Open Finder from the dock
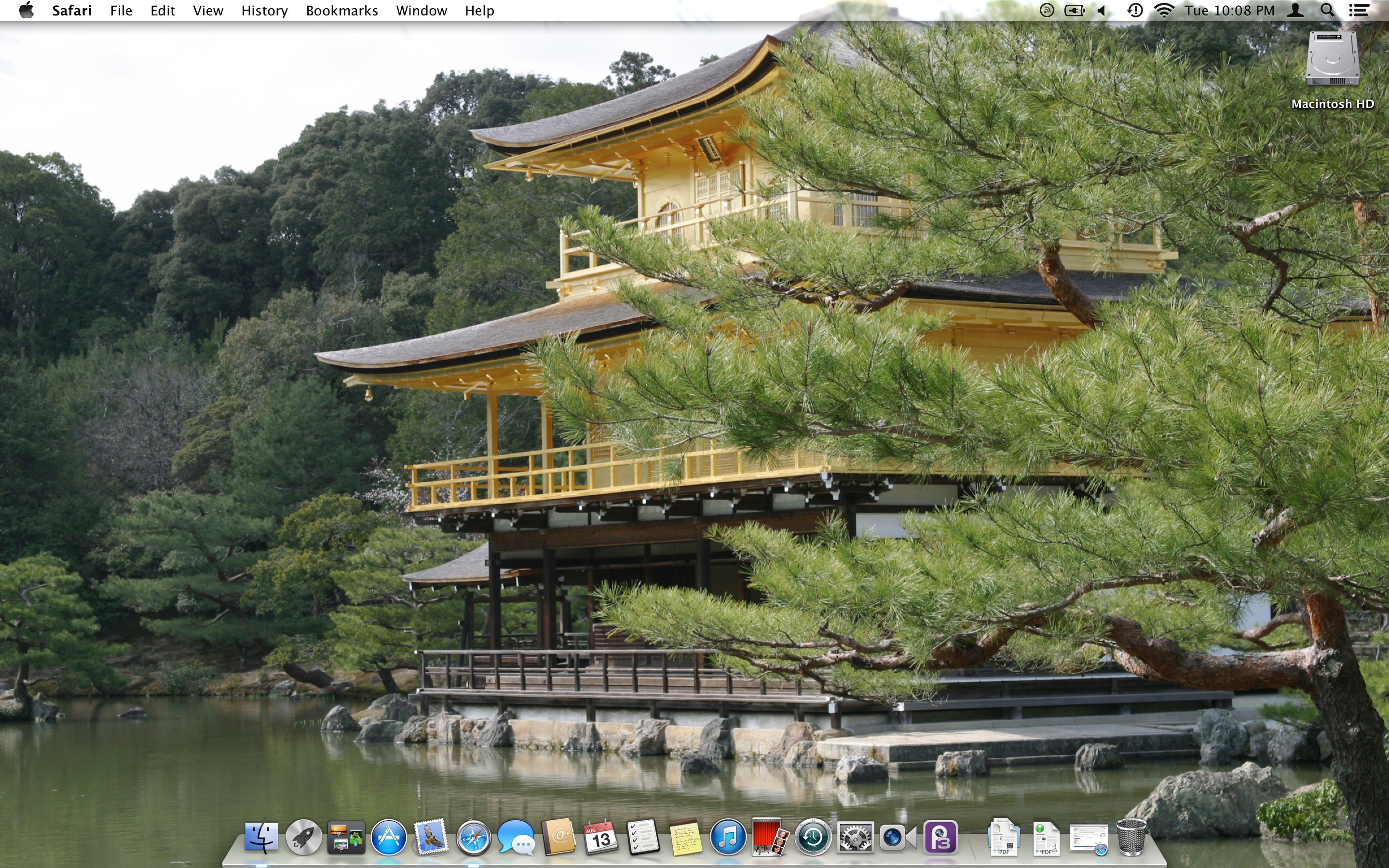The width and height of the screenshot is (1389, 868). tap(261, 837)
